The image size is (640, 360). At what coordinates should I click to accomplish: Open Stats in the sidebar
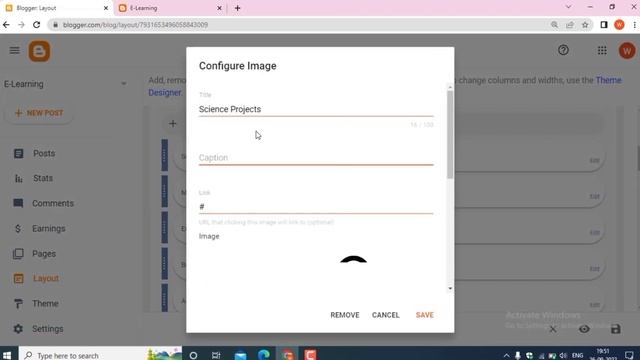pyautogui.click(x=43, y=178)
